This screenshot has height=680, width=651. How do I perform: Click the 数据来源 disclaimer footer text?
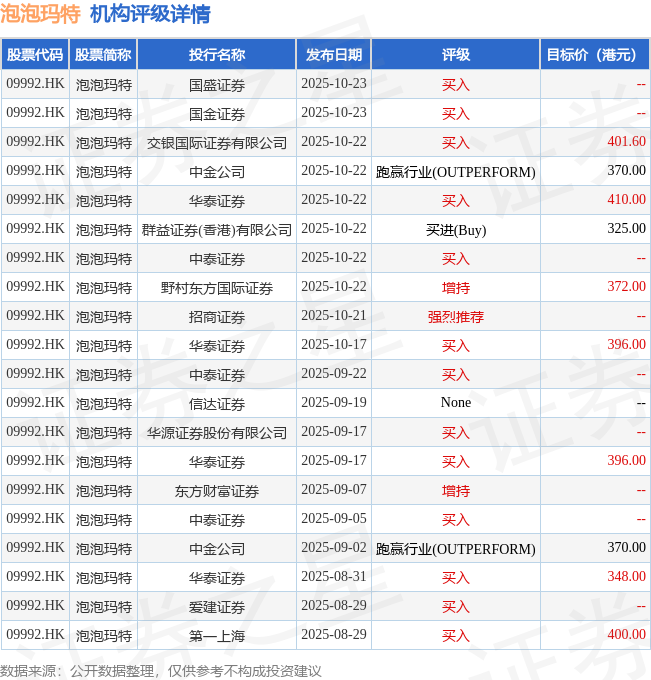point(161,671)
